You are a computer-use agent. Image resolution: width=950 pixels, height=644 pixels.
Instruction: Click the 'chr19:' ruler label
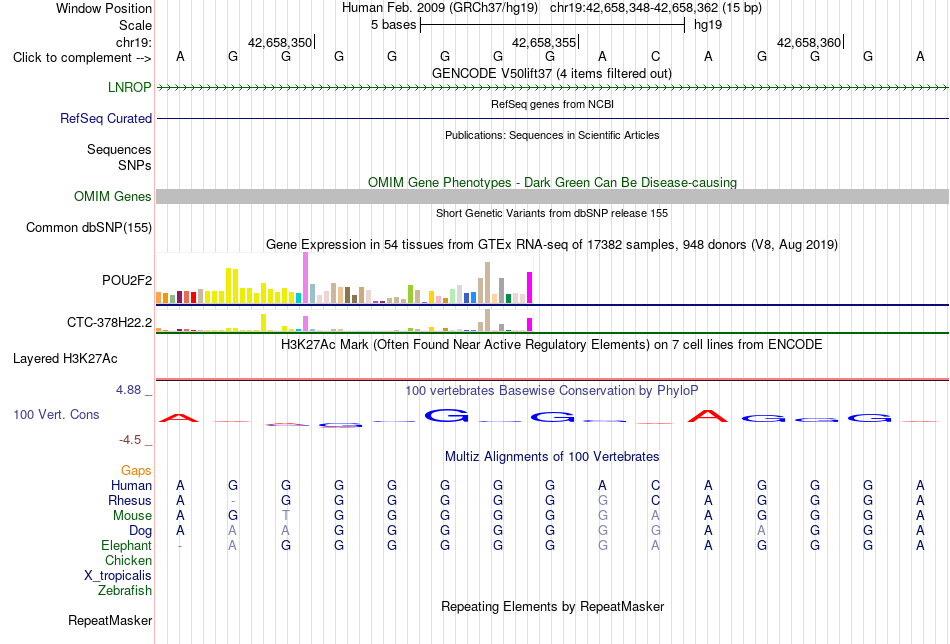tap(134, 42)
